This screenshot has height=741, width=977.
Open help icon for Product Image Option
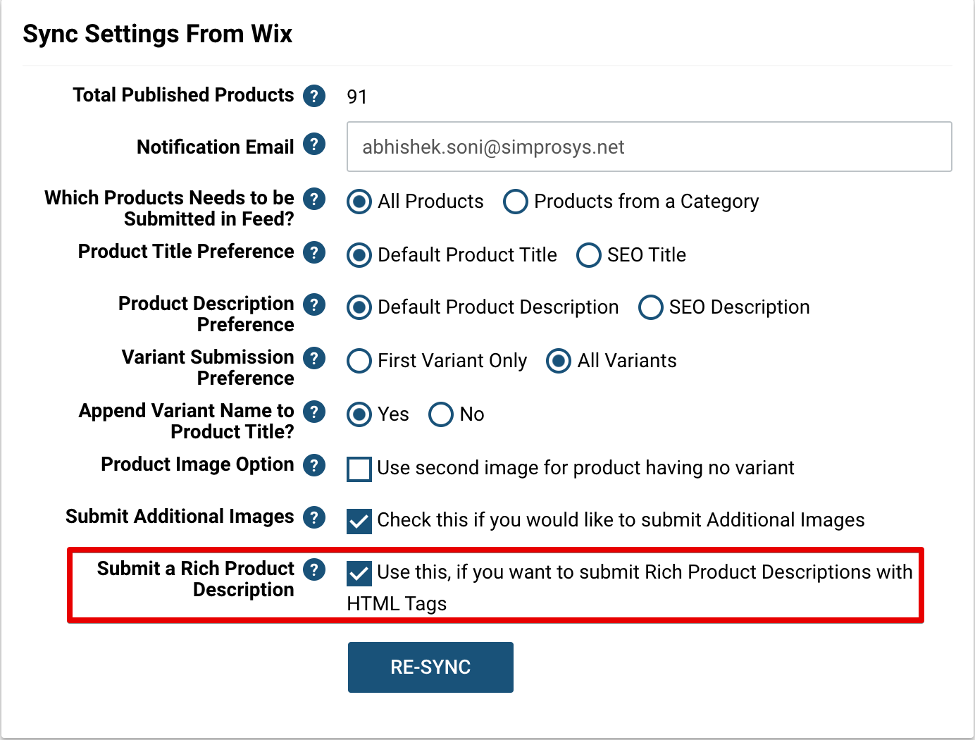click(314, 466)
